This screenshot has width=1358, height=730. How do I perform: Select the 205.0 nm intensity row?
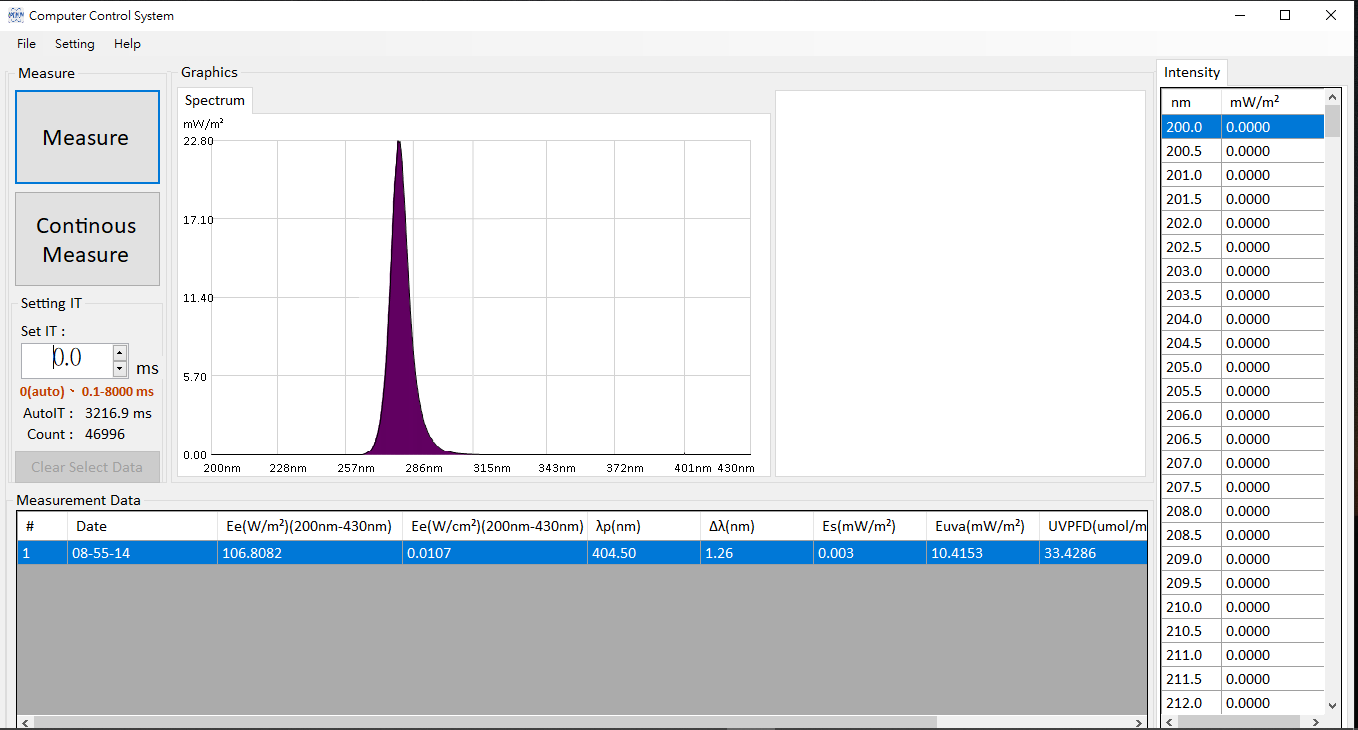(x=1241, y=367)
